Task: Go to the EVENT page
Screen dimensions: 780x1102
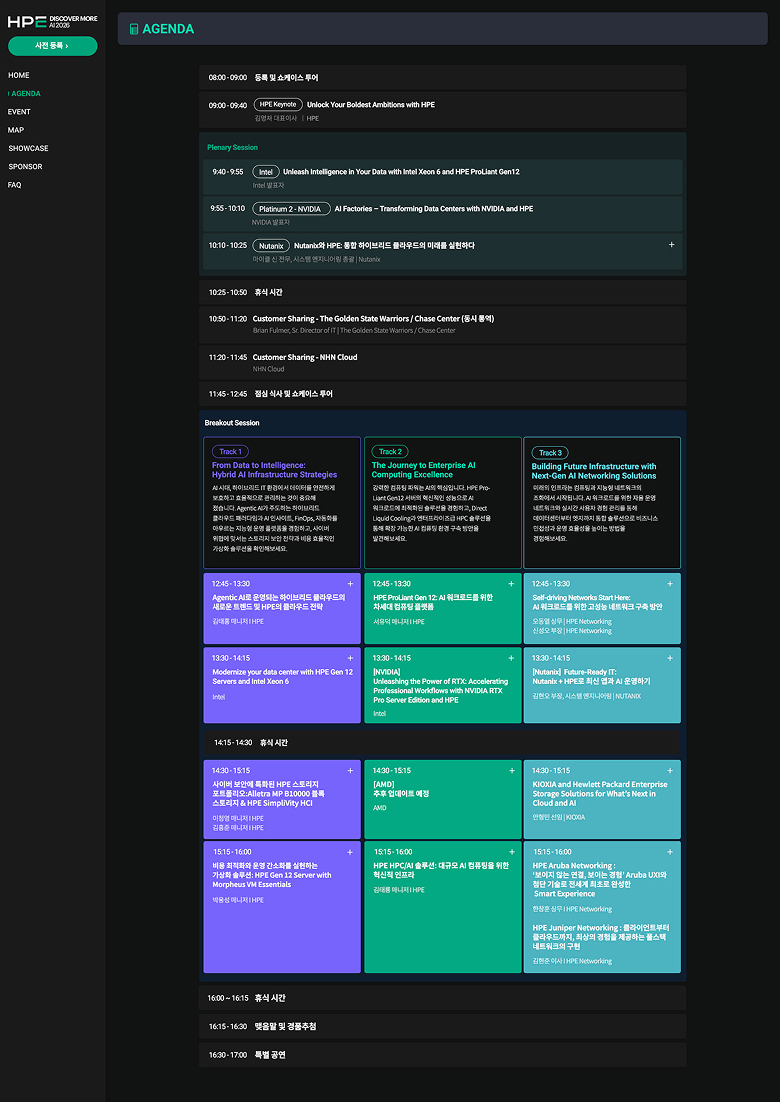Action: pyautogui.click(x=20, y=112)
